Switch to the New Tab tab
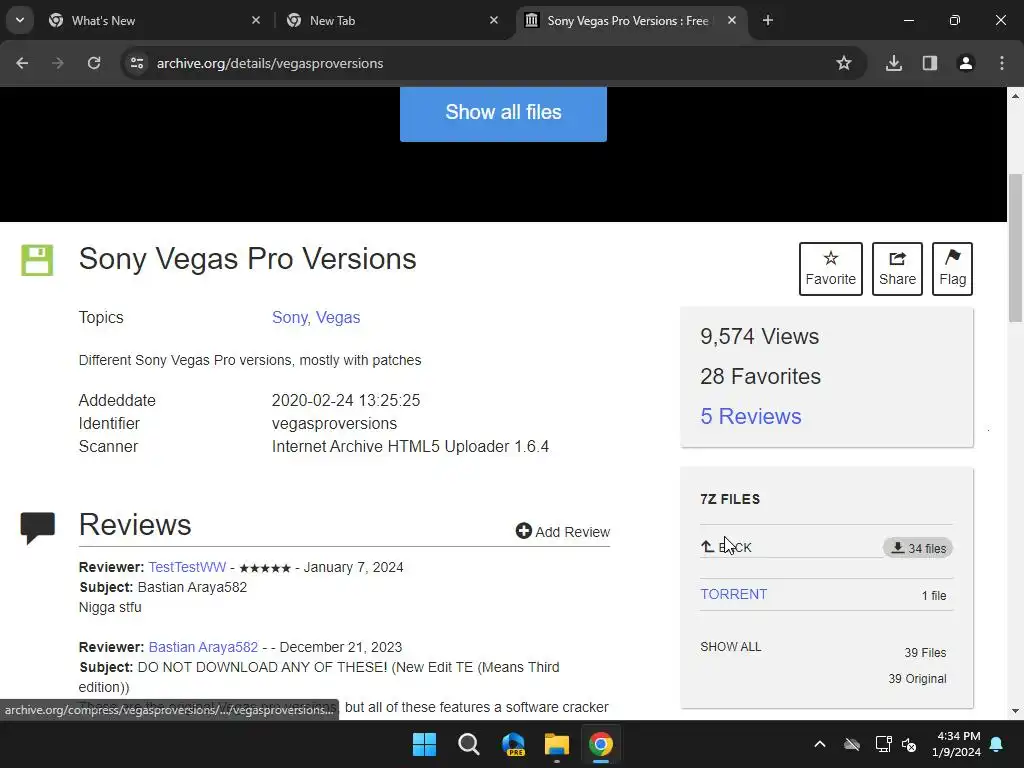1024x768 pixels. [x=393, y=20]
